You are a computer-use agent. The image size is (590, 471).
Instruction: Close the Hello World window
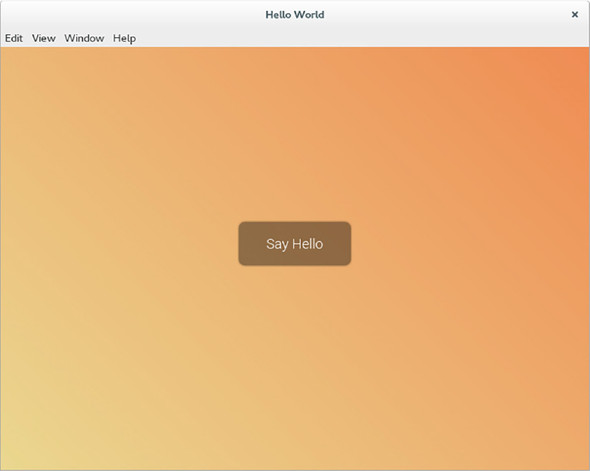(x=575, y=15)
